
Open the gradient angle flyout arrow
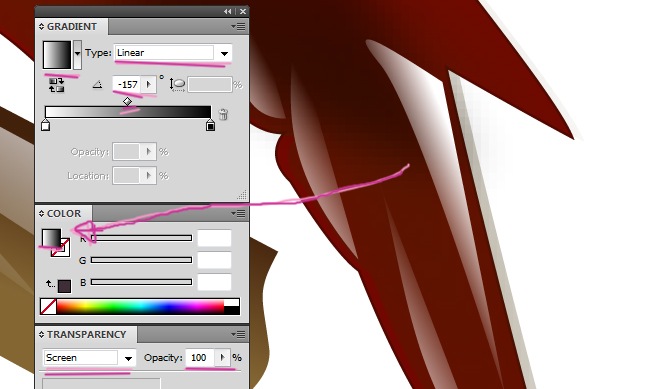pos(148,85)
